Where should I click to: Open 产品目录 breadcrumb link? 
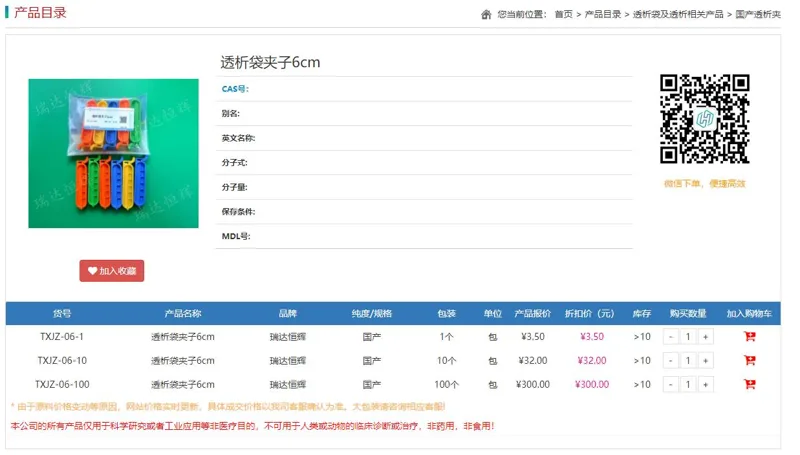pos(603,14)
